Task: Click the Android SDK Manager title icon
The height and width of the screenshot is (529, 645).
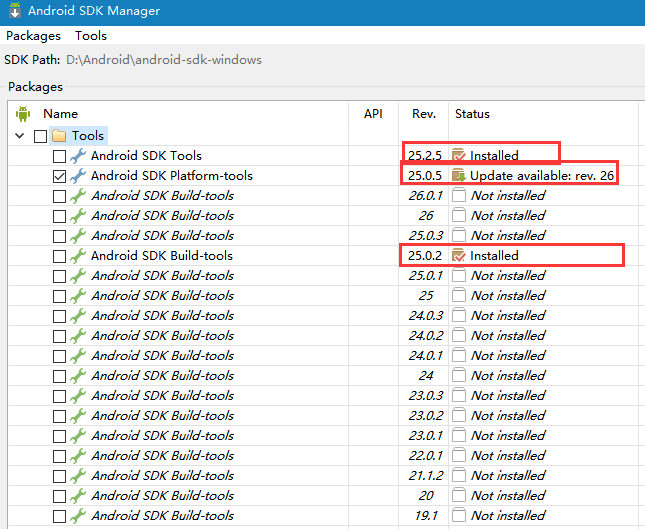Action: pos(15,10)
